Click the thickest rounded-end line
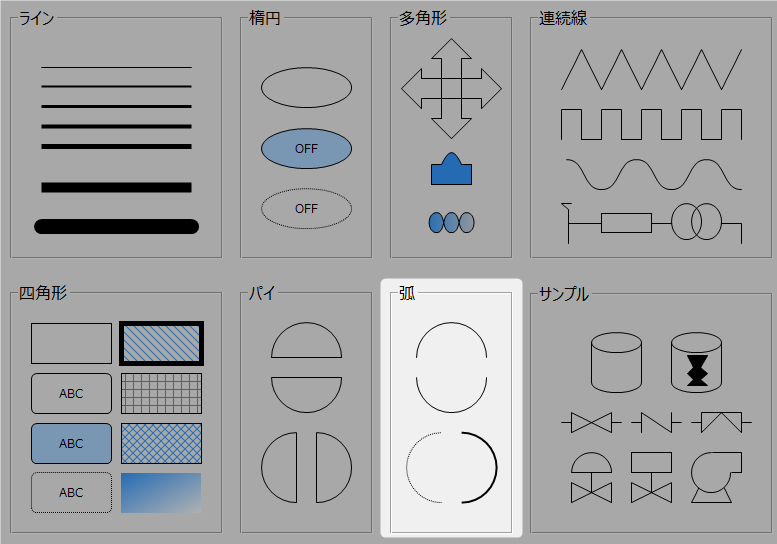 point(116,226)
